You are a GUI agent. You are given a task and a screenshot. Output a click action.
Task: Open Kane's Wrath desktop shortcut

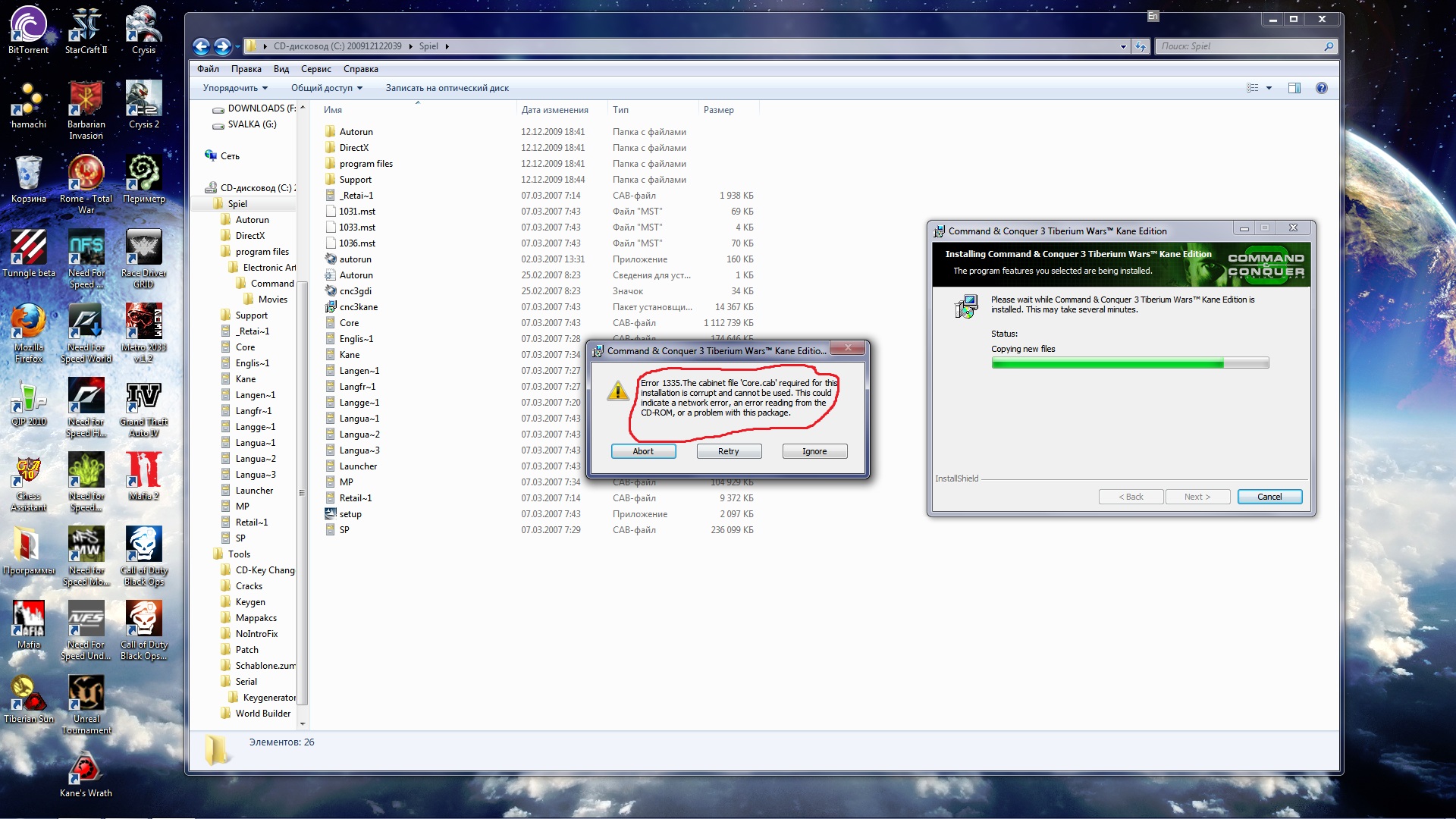pyautogui.click(x=86, y=773)
